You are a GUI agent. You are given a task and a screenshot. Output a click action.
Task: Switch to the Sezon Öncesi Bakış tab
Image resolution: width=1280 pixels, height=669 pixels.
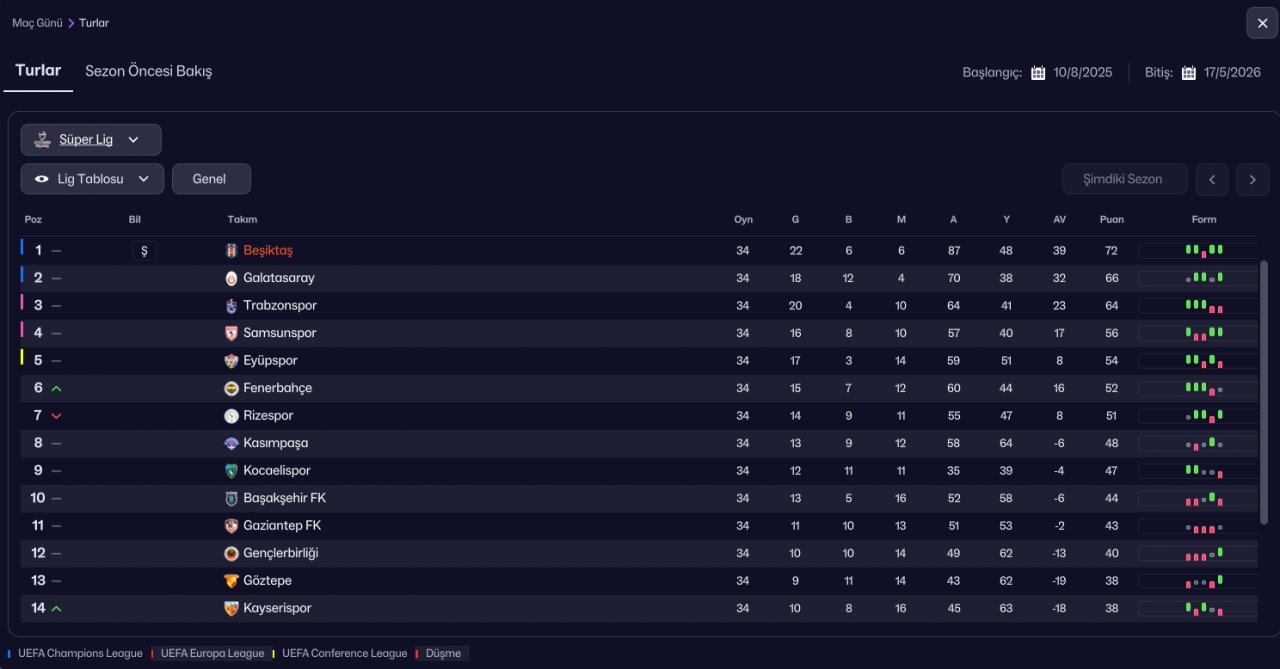pos(148,71)
